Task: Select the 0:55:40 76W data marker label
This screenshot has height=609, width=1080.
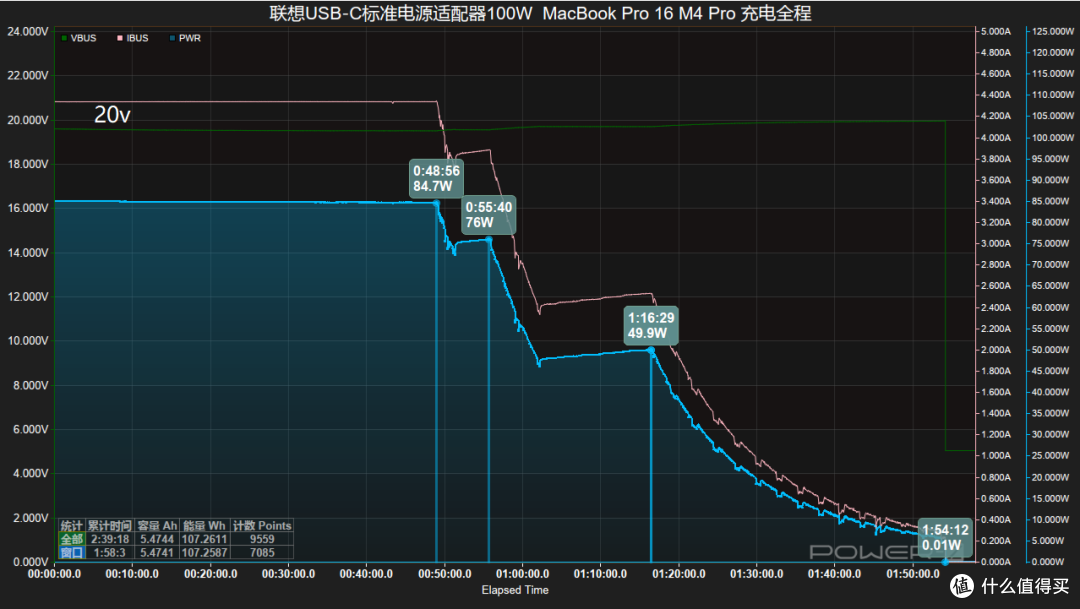Action: pos(488,215)
